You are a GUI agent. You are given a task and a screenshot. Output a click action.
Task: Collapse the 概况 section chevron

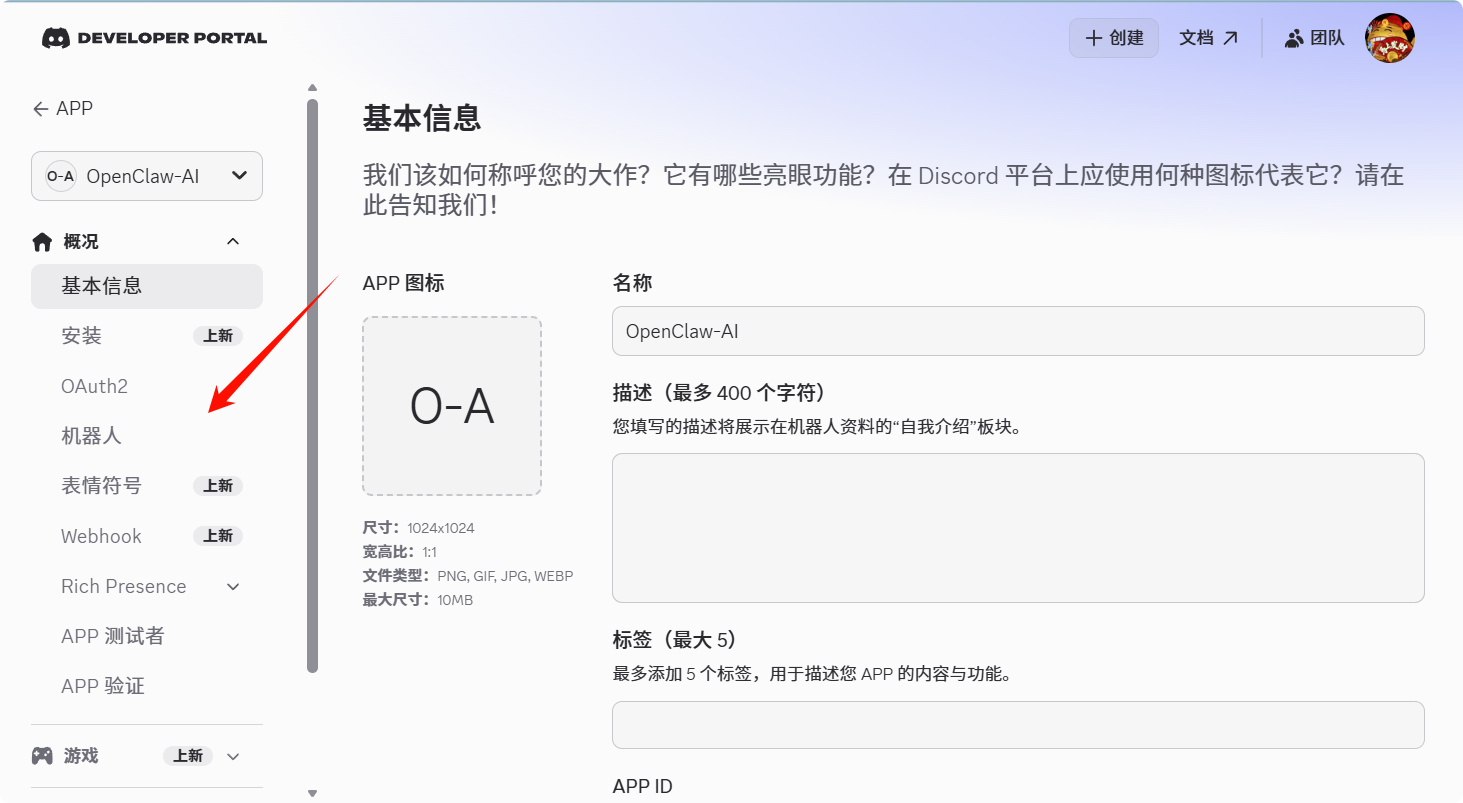pyautogui.click(x=233, y=242)
